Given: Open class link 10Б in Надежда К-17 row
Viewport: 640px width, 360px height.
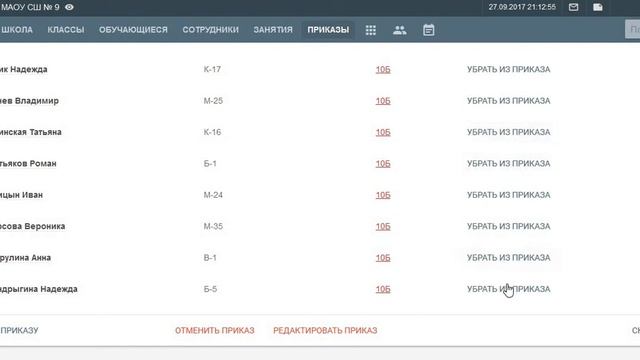Looking at the screenshot, I should click(x=383, y=70).
